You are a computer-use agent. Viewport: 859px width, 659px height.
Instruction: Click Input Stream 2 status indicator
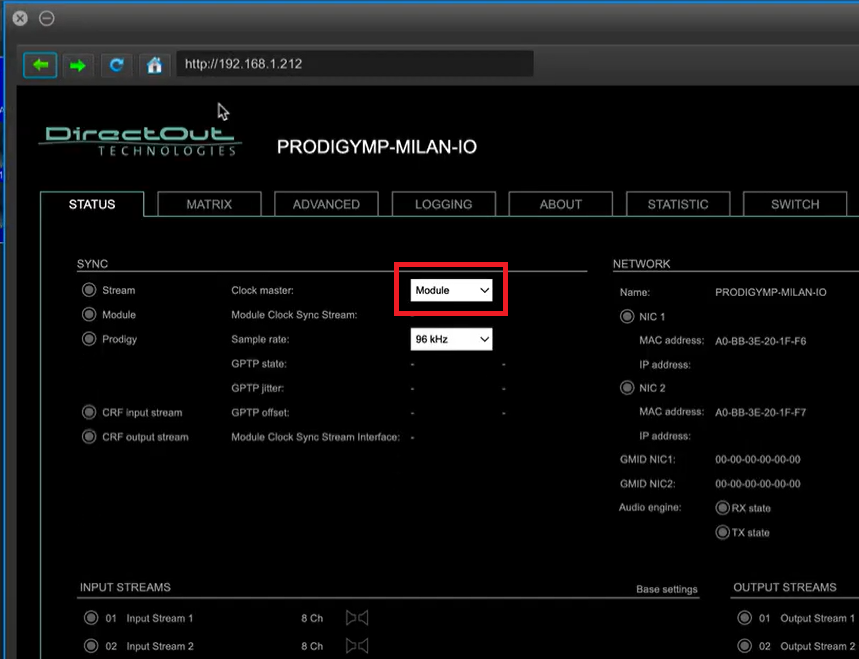(91, 646)
